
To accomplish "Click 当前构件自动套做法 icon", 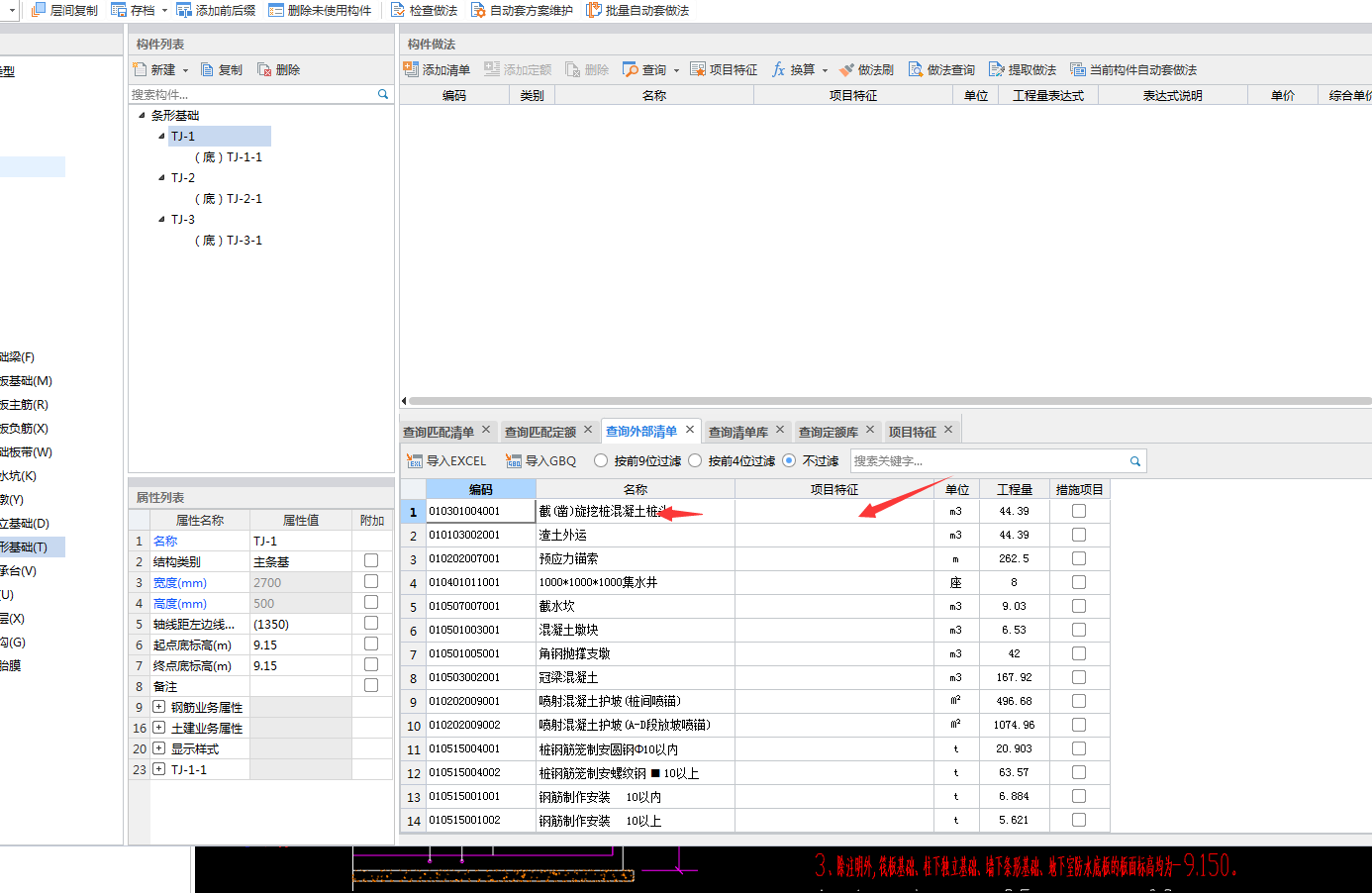I will click(1078, 69).
